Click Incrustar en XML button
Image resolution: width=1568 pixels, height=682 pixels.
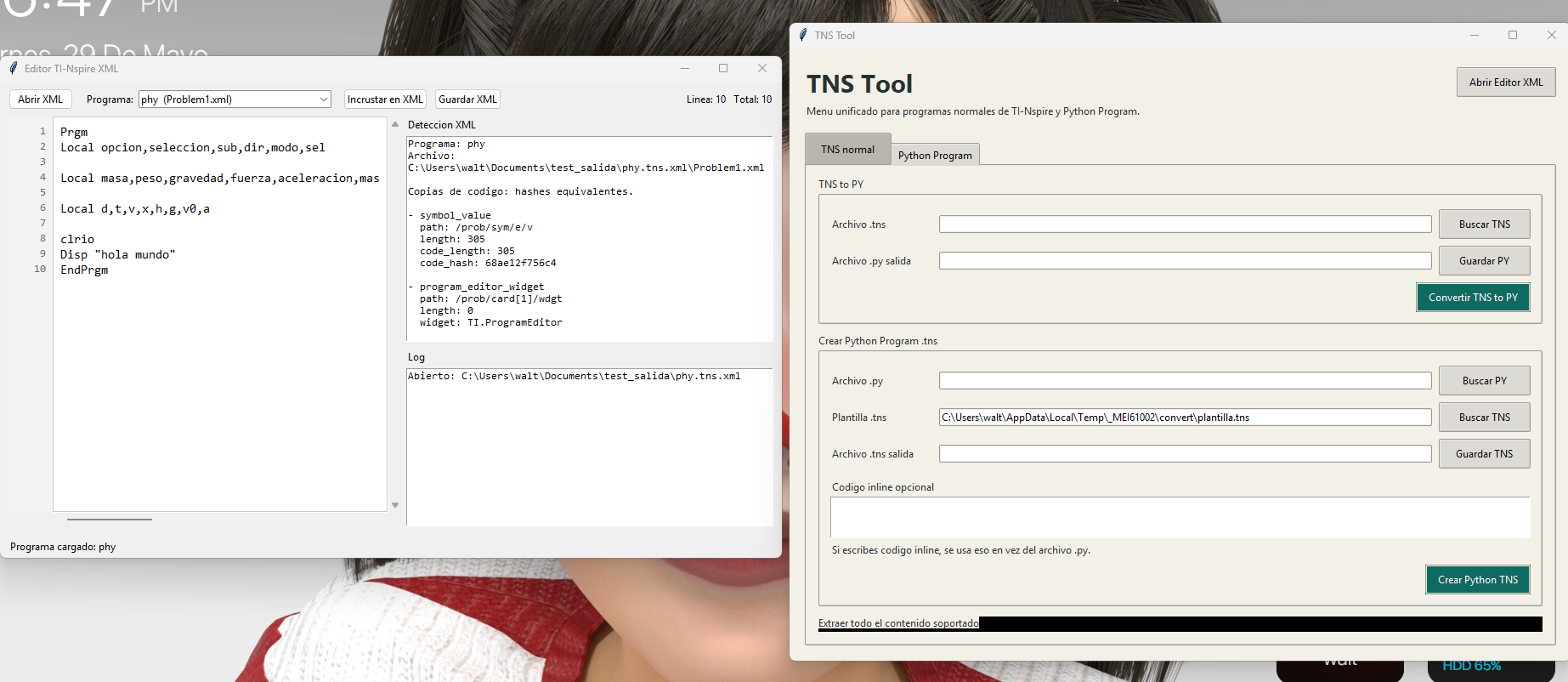point(385,99)
